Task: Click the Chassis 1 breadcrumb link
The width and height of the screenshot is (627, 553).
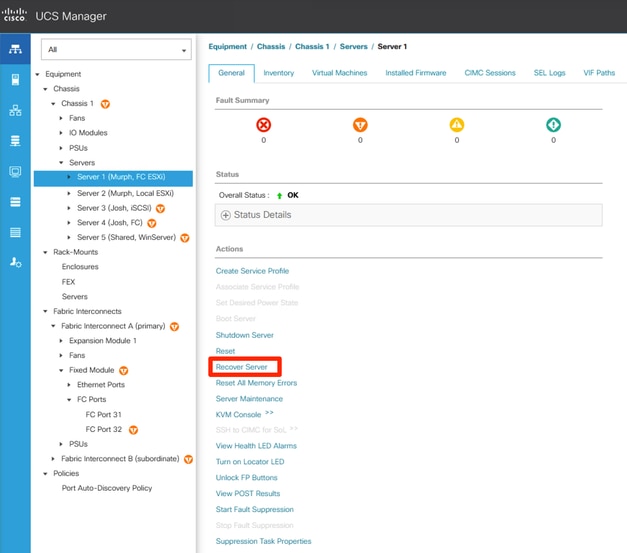Action: (x=312, y=47)
